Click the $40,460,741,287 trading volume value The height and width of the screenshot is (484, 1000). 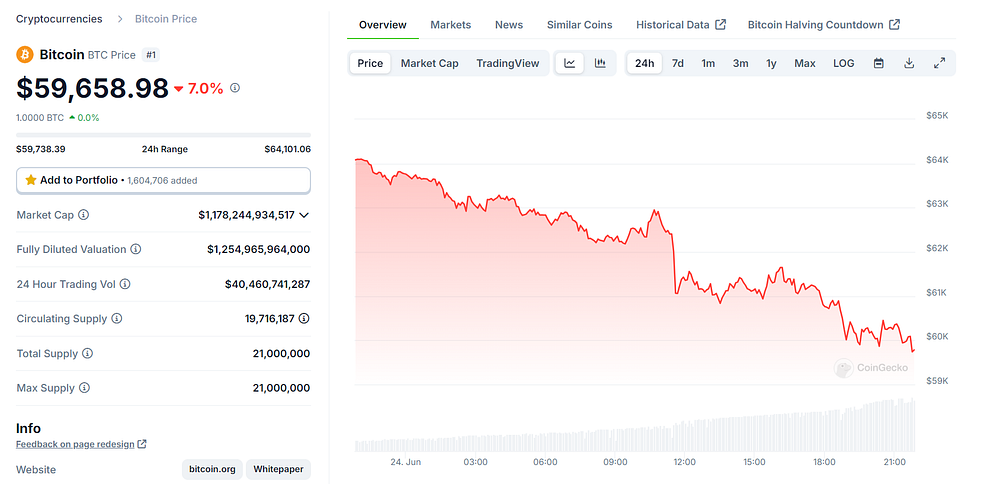[267, 284]
